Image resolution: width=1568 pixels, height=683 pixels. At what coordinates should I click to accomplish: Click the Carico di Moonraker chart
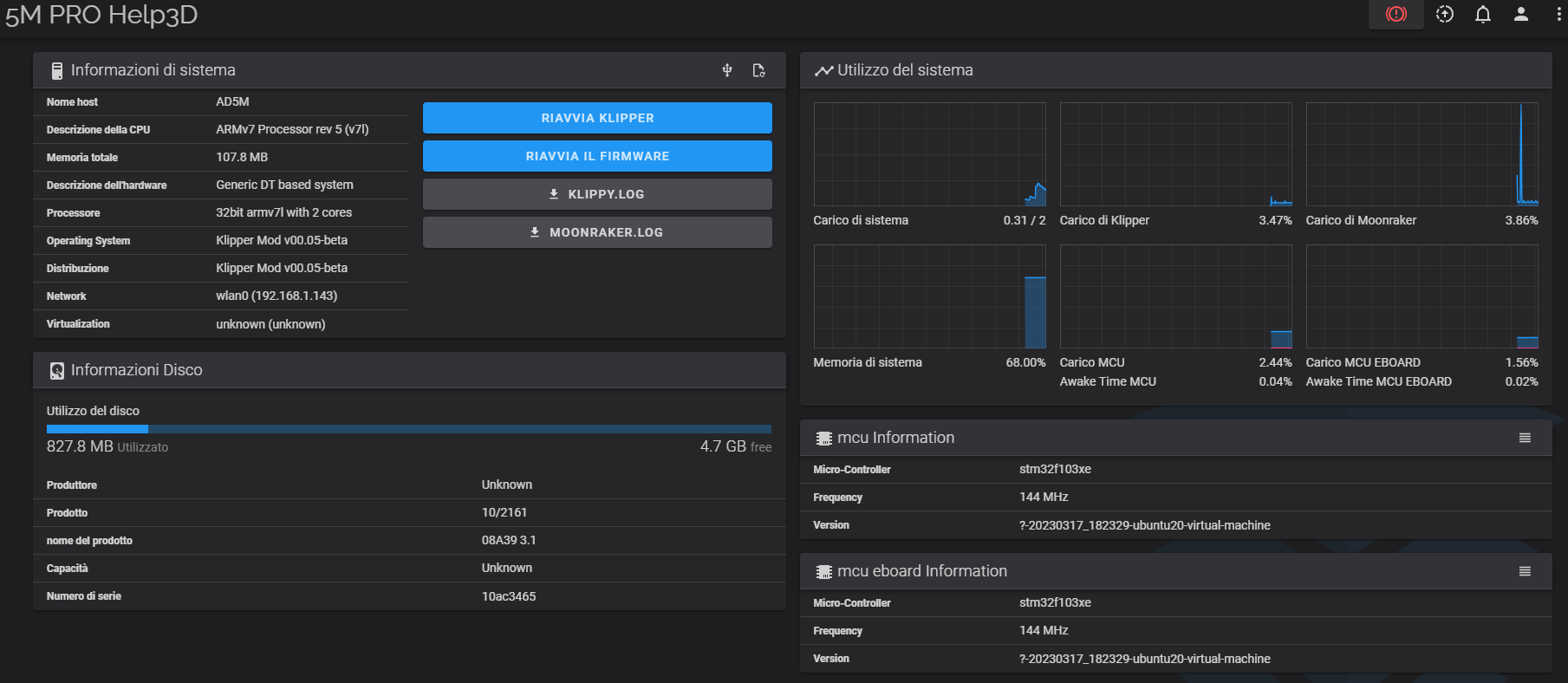pos(1422,154)
